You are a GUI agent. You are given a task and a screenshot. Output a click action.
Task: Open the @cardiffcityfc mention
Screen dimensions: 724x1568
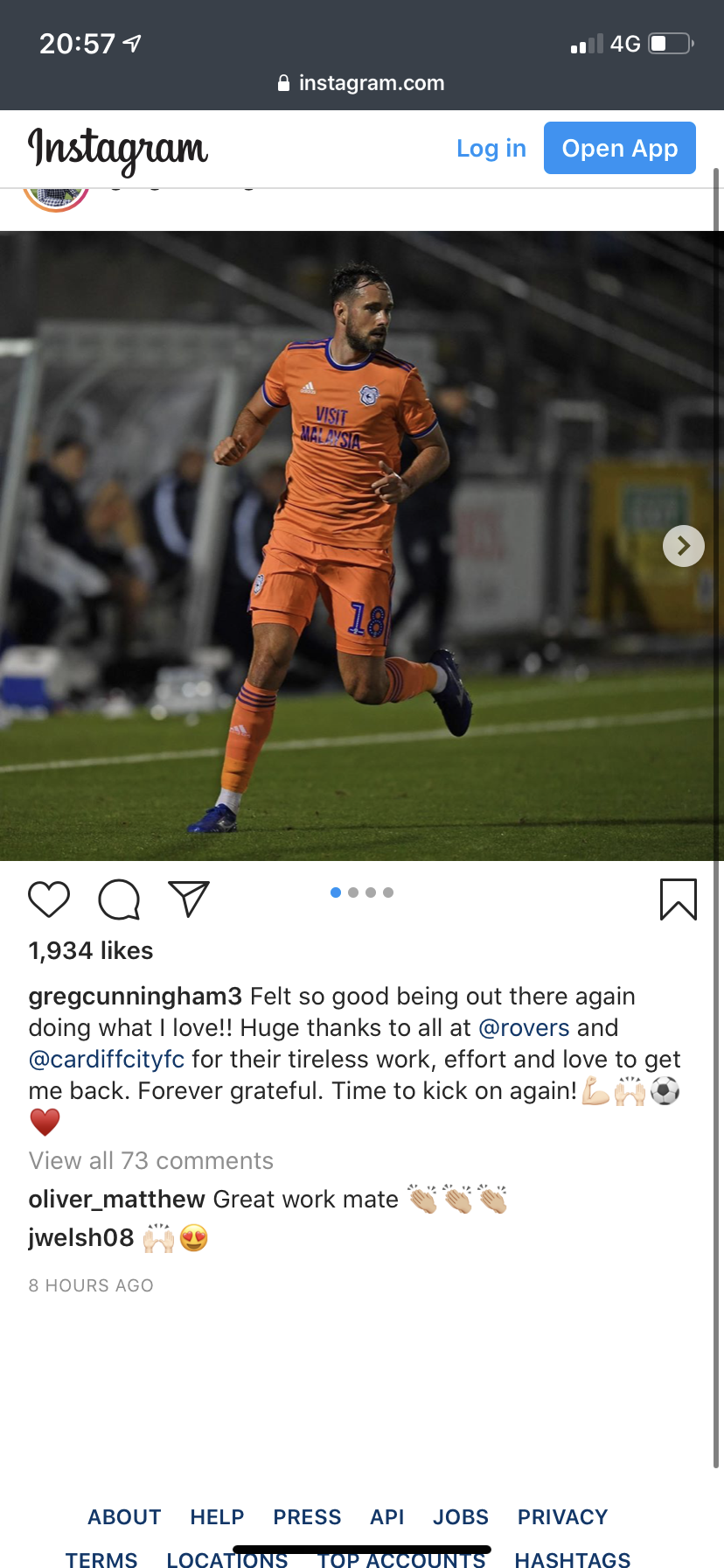[x=107, y=1060]
